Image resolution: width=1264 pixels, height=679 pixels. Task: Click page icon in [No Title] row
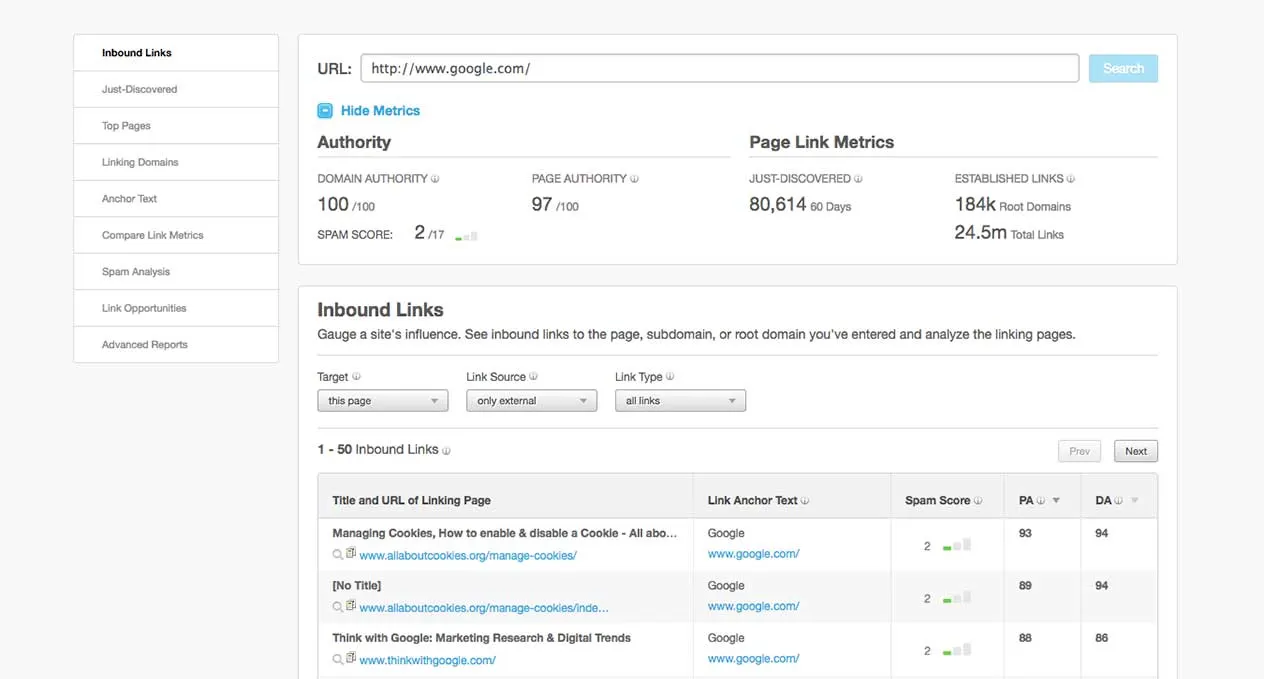tap(351, 606)
